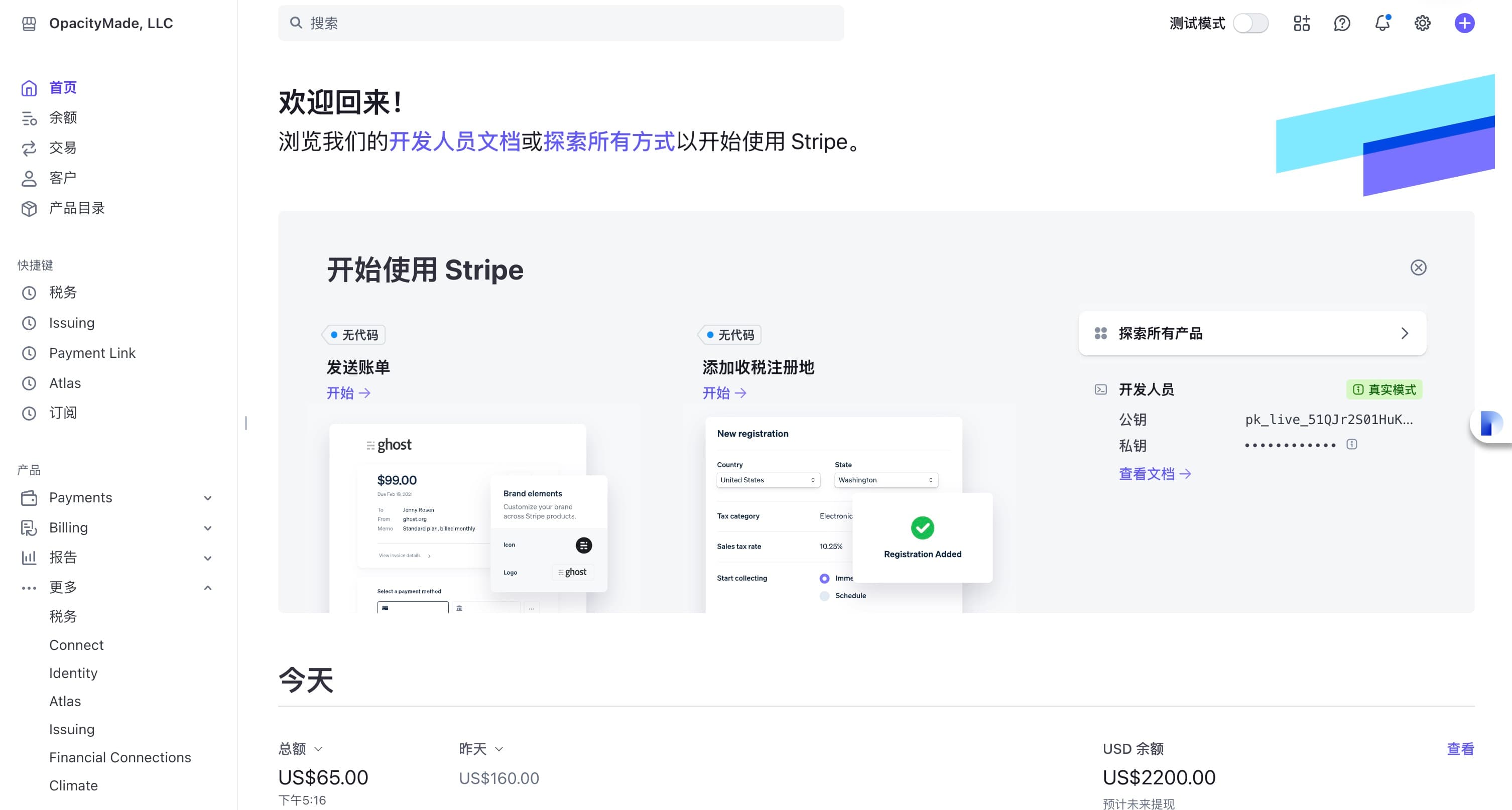Click 开始 under 发送账单
The width and height of the screenshot is (1512, 810).
coord(349,393)
